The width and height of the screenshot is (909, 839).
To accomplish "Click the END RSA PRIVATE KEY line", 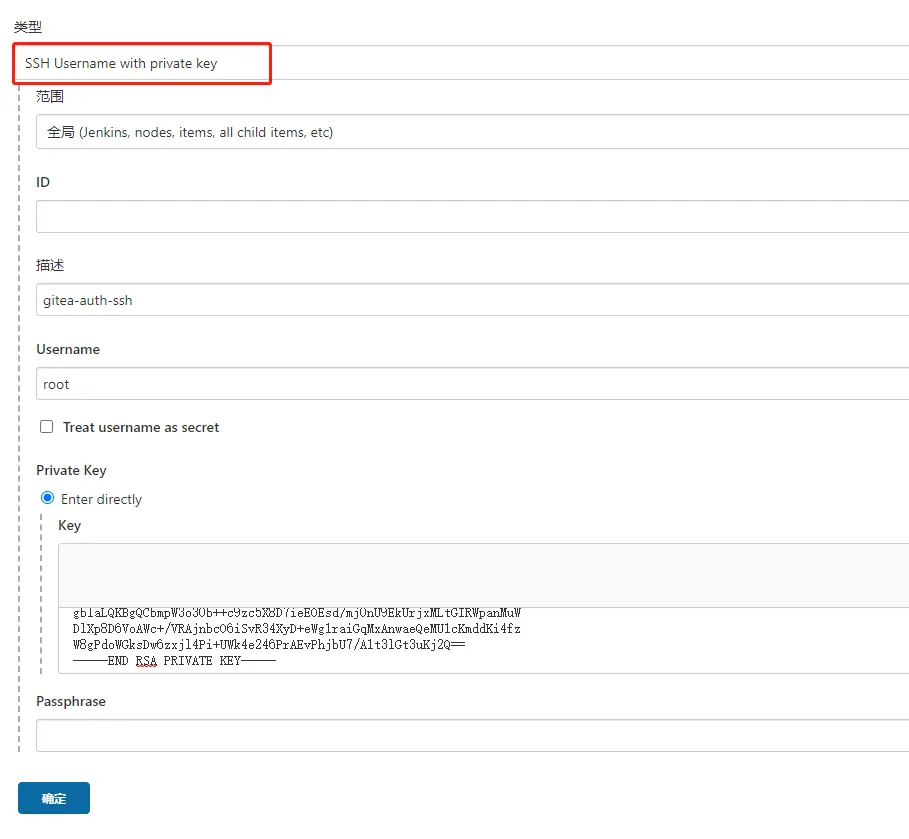I will tap(173, 661).
